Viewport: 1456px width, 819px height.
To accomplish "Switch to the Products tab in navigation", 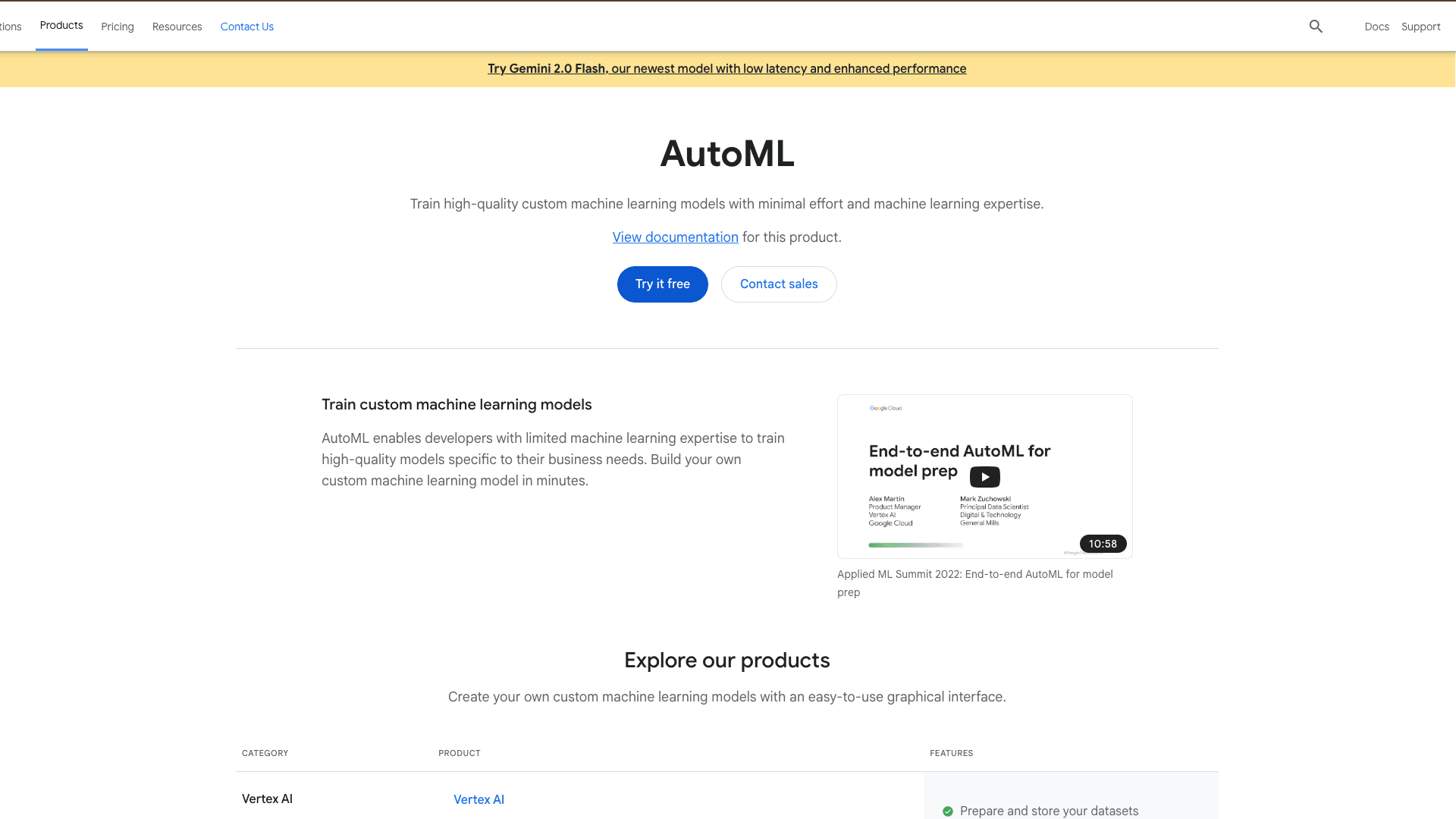I will [61, 25].
